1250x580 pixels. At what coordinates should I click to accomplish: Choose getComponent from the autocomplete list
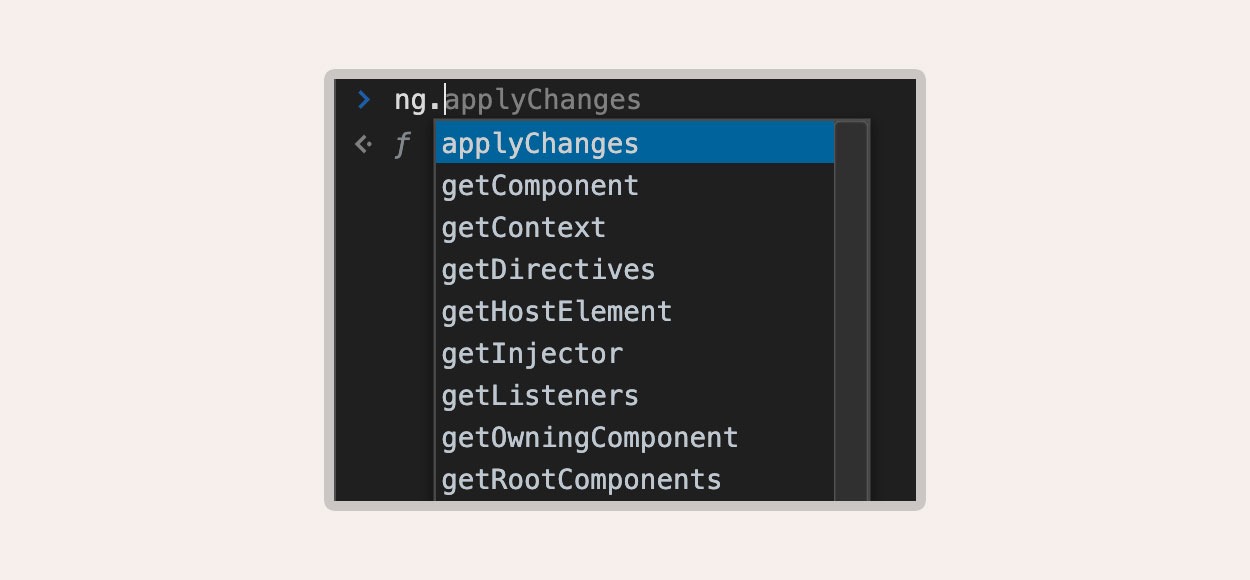(x=635, y=185)
